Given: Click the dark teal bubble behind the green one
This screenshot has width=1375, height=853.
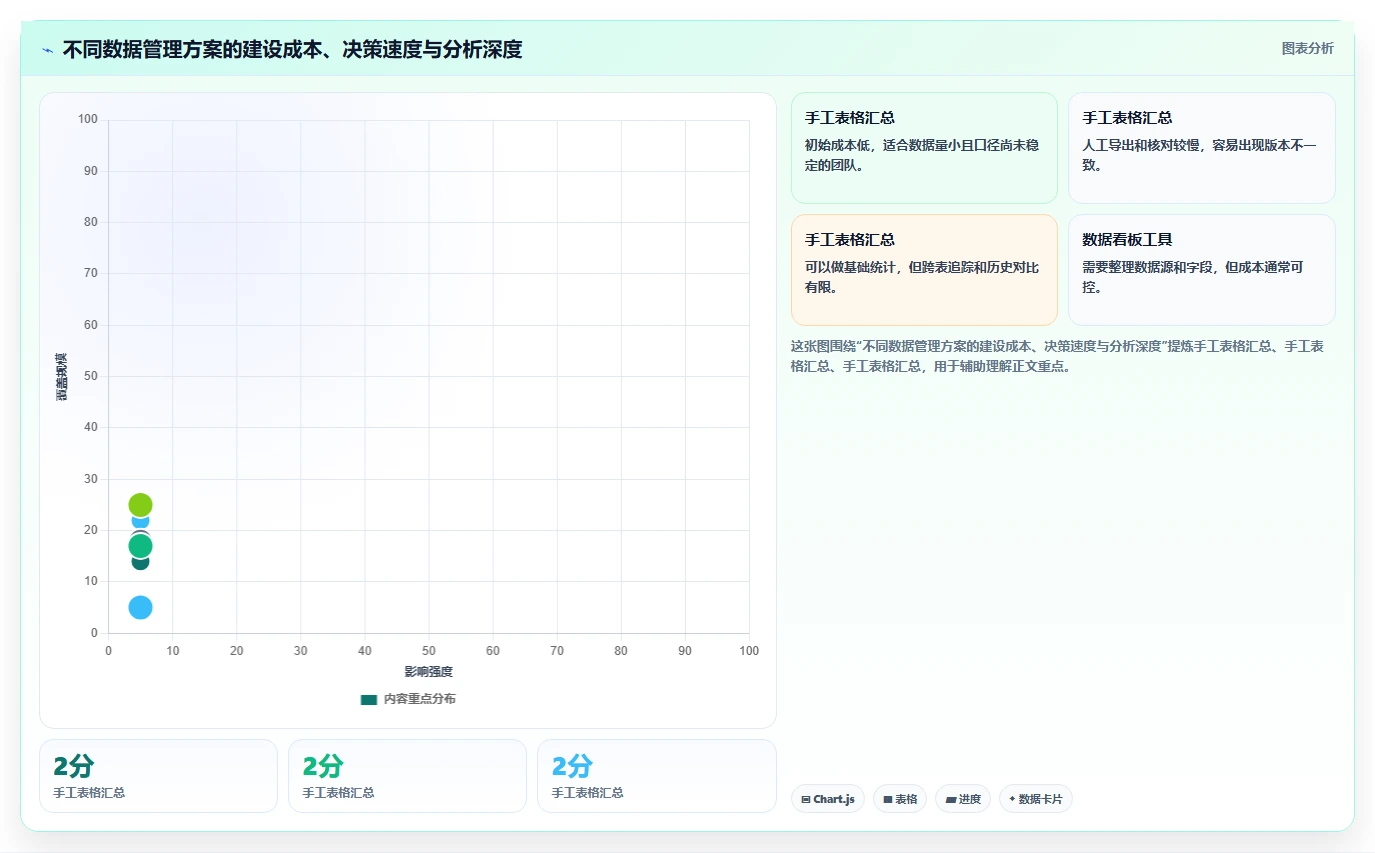Looking at the screenshot, I should [140, 562].
